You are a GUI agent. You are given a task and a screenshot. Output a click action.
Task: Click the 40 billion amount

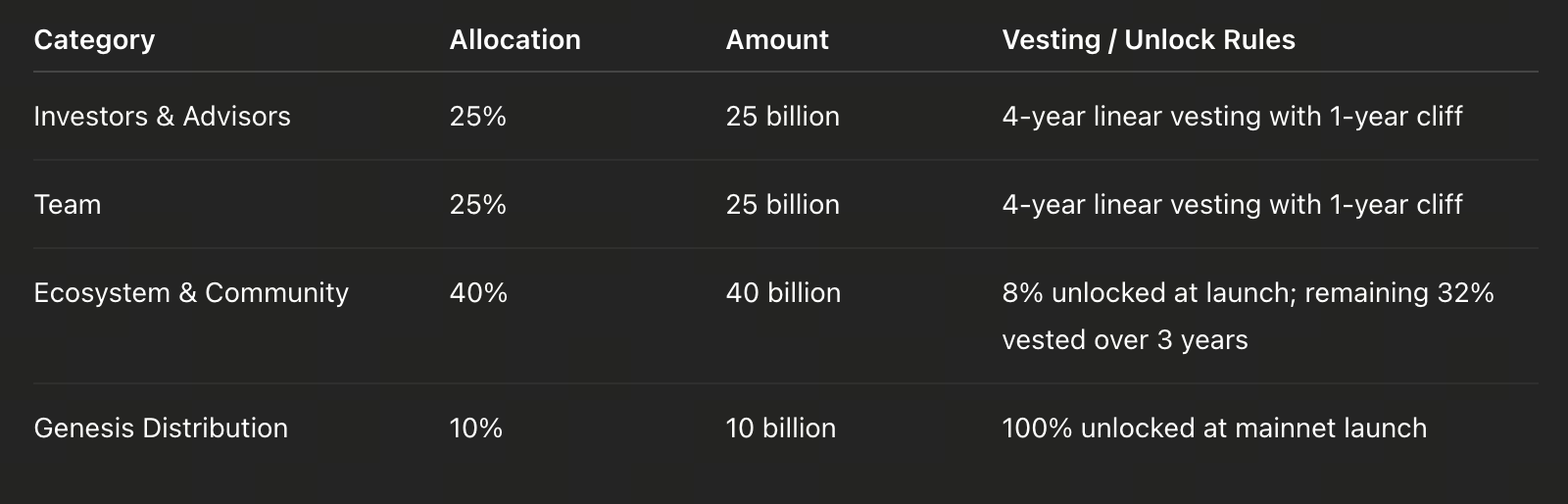783,293
